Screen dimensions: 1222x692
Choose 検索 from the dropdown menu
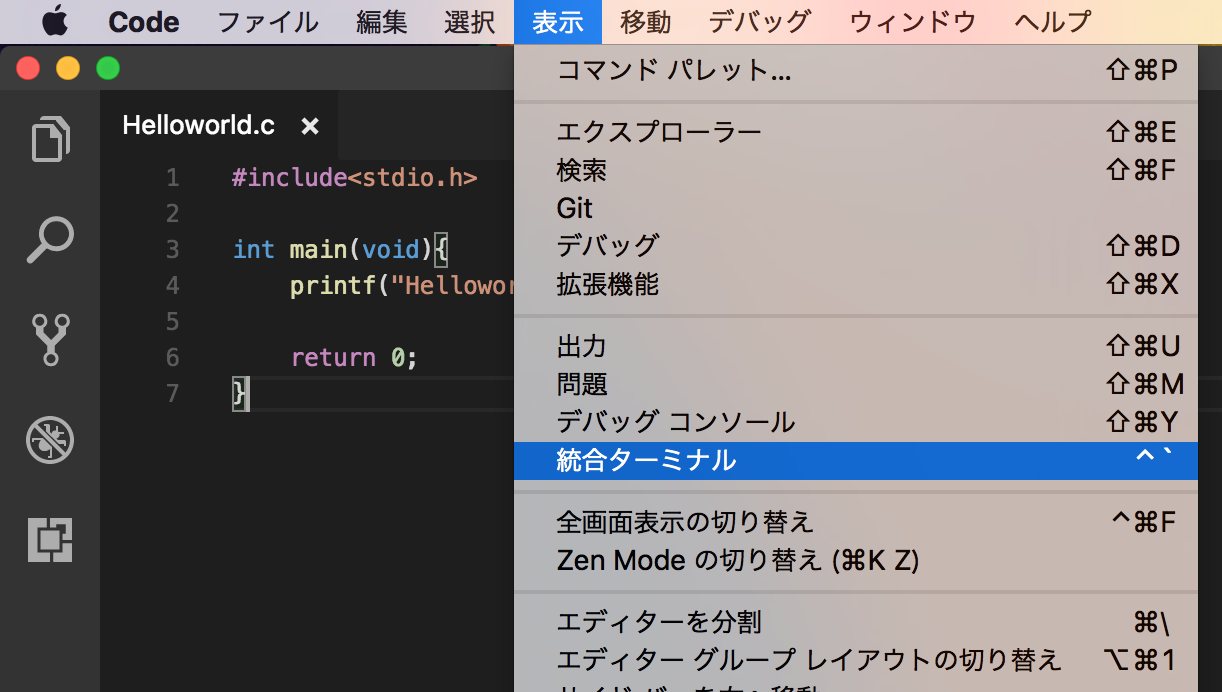(856, 171)
